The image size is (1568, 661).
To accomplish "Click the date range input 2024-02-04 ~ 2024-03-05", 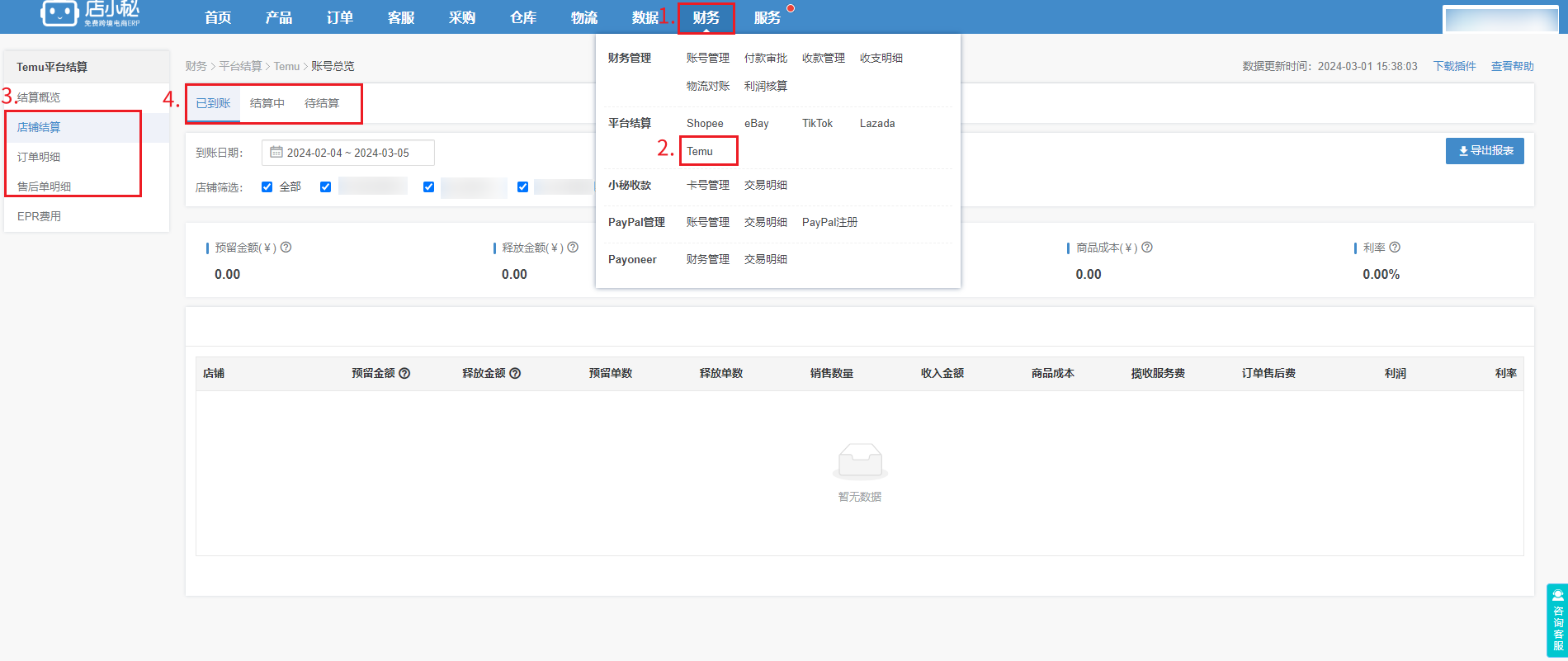I will tap(348, 153).
